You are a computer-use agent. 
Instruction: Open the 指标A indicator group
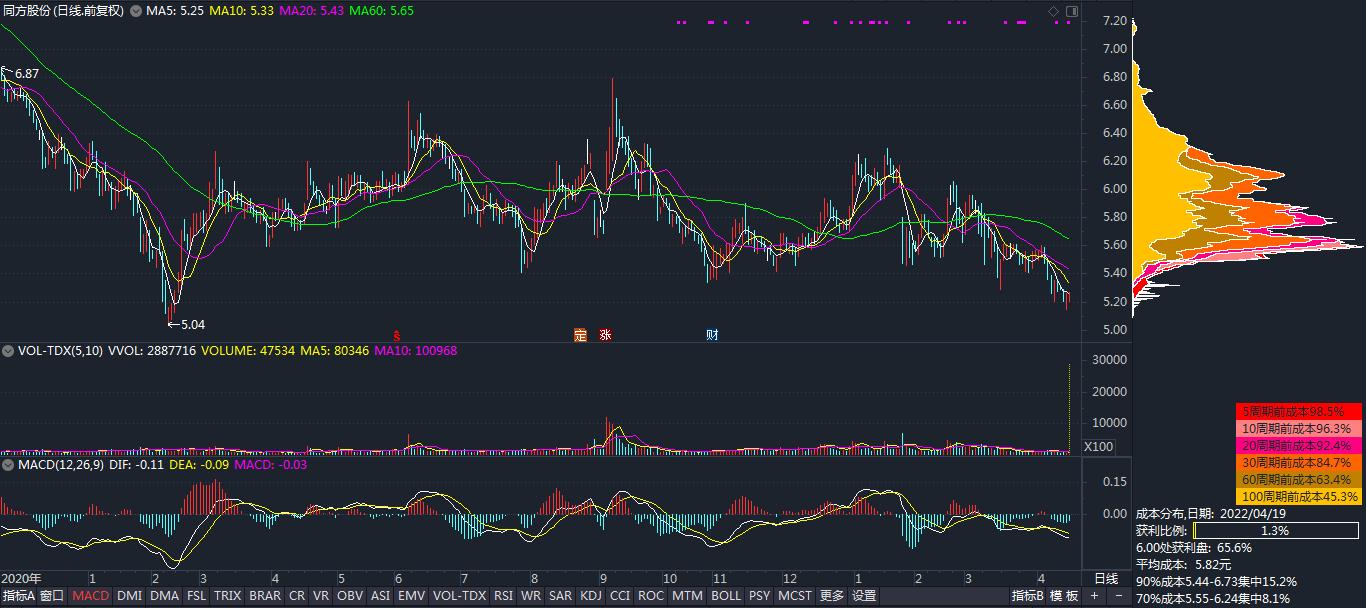point(18,596)
